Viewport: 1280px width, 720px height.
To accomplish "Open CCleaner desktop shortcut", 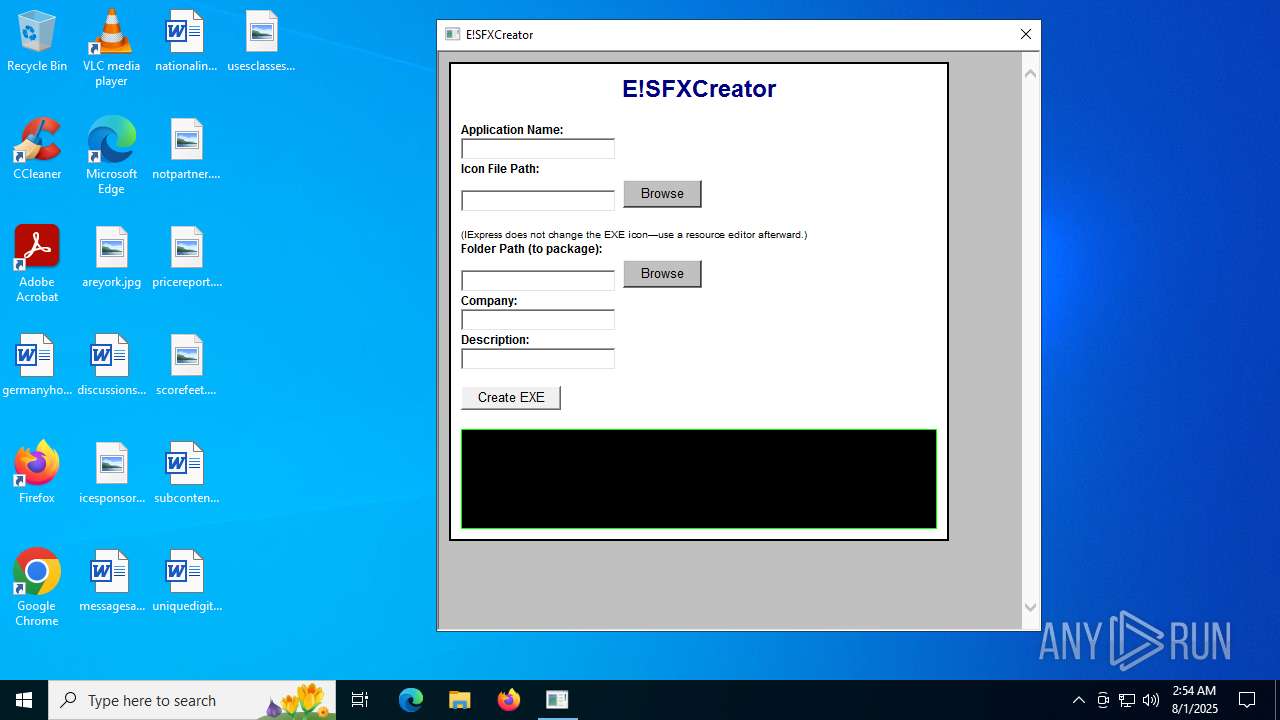I will point(37,150).
